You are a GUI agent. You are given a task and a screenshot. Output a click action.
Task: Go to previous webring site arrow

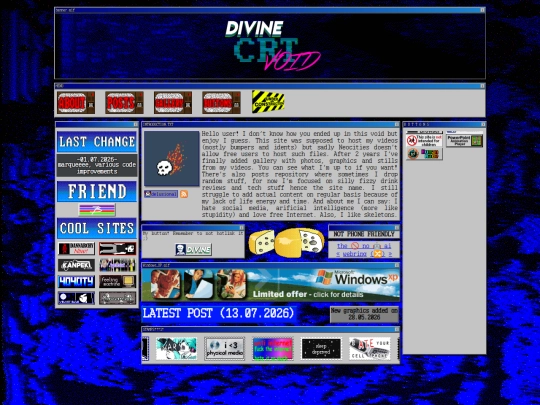point(338,254)
